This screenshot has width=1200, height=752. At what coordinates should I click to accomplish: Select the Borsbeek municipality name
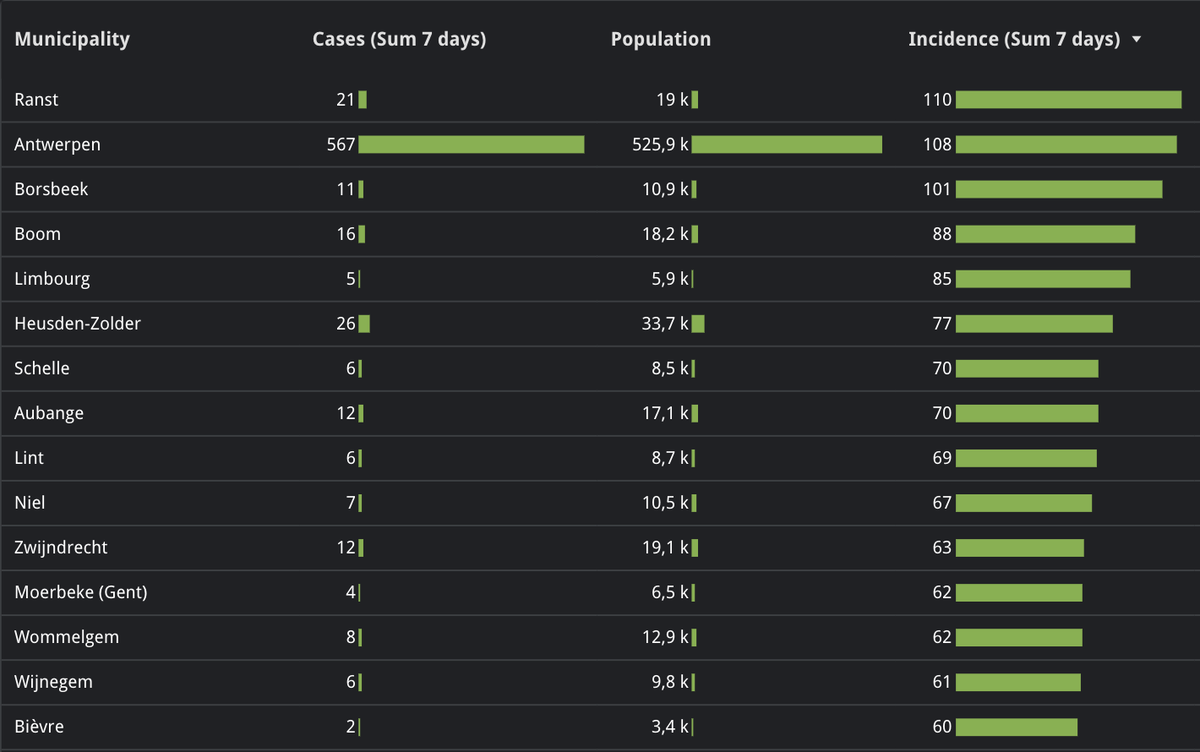51,189
